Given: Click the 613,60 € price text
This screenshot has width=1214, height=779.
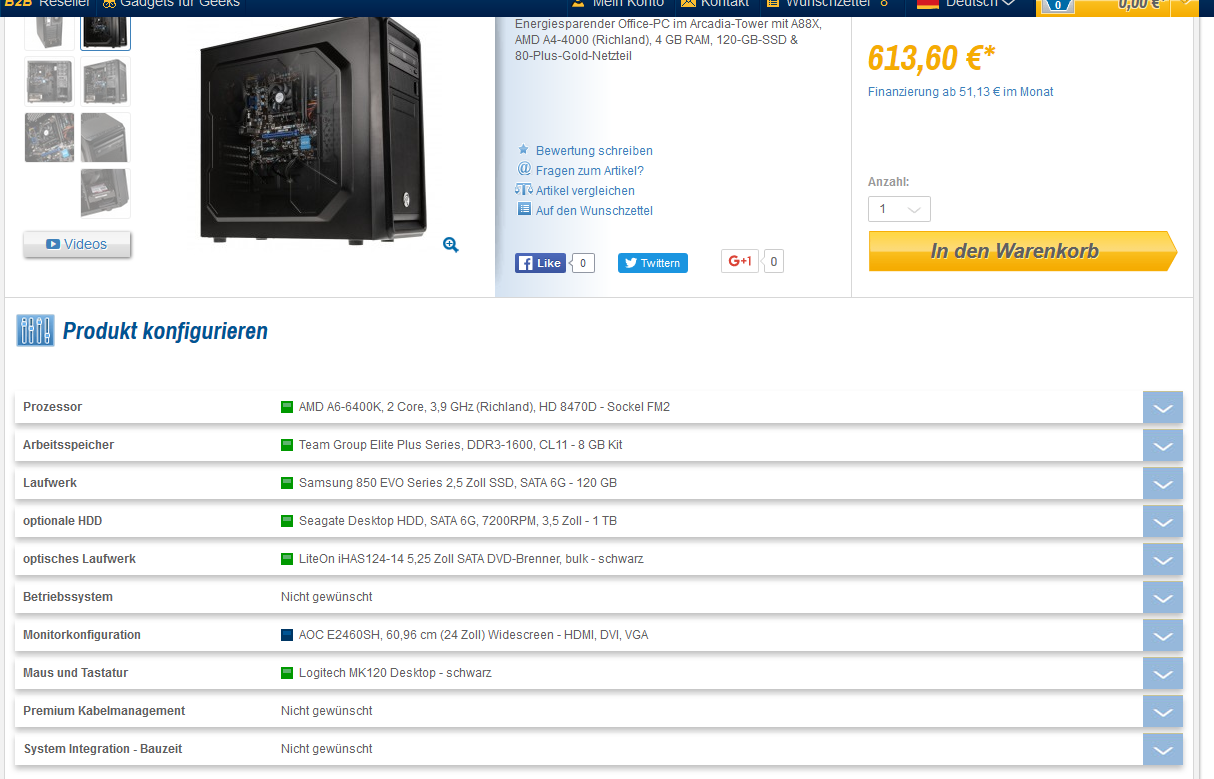Looking at the screenshot, I should click(x=931, y=59).
